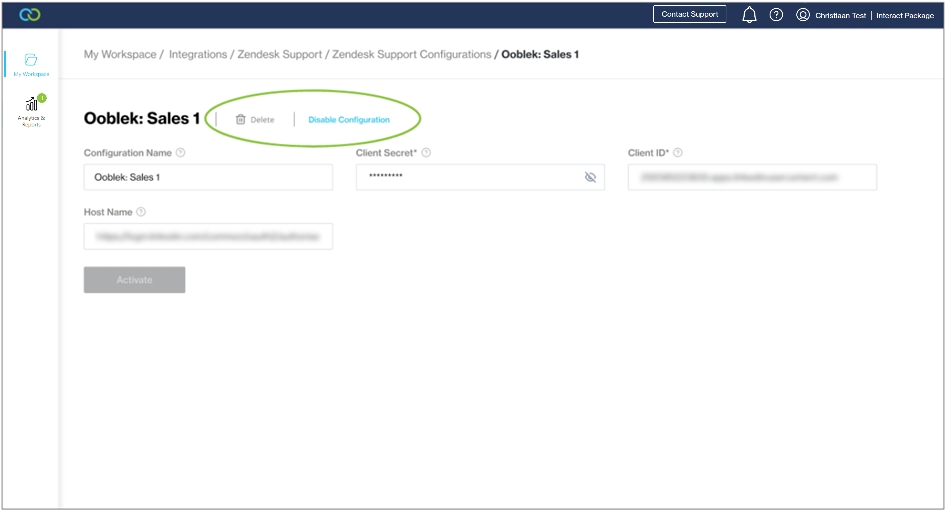
Task: Open My Workspace in the sidebar
Action: 31,64
